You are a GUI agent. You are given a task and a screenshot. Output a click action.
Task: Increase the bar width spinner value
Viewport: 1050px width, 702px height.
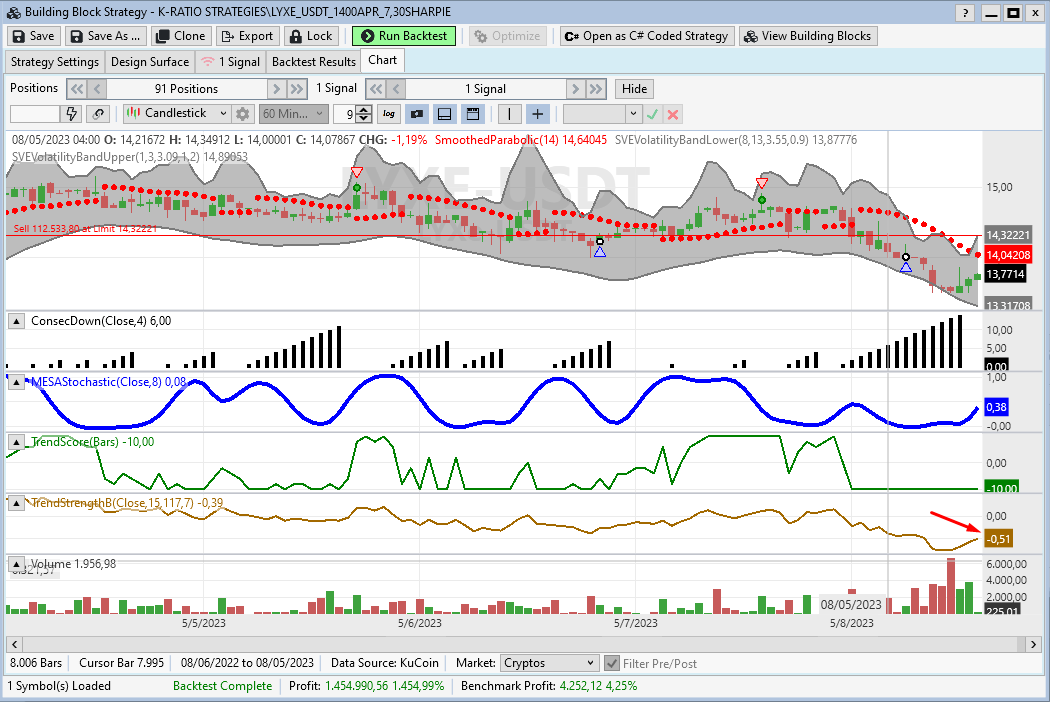pos(365,110)
